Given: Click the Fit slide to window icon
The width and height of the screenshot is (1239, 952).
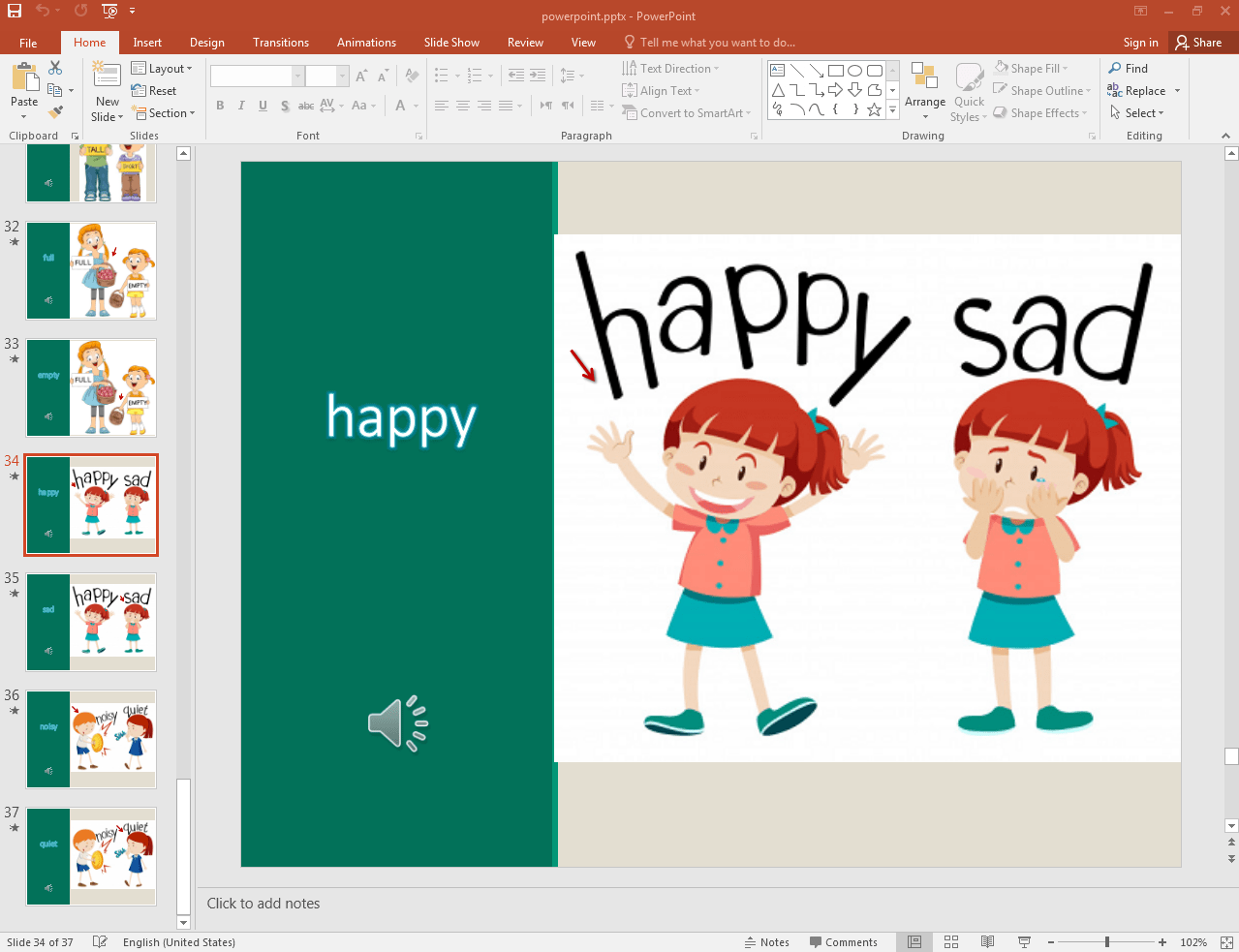Looking at the screenshot, I should coord(1225,942).
